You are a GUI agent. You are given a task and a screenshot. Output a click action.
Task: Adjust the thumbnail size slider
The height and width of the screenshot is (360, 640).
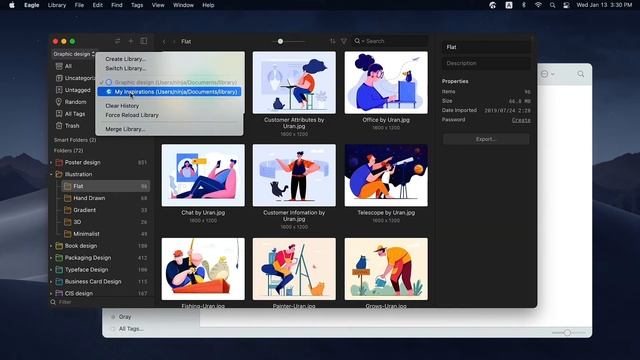point(280,41)
